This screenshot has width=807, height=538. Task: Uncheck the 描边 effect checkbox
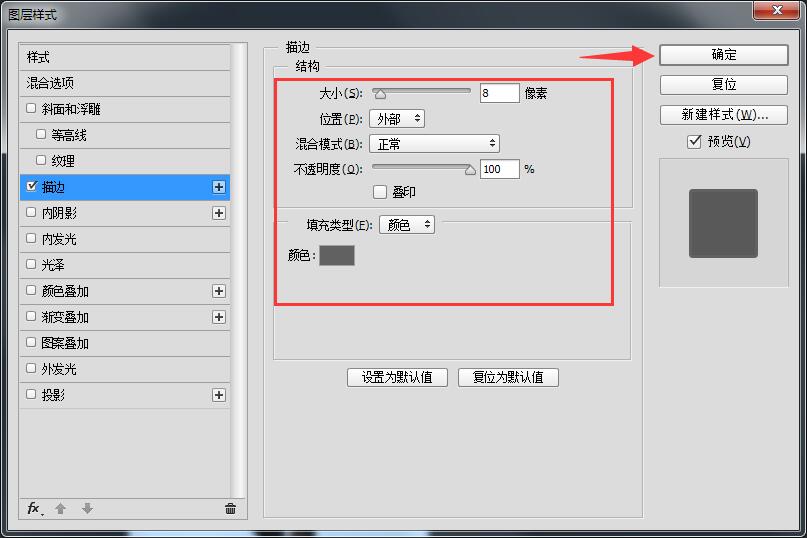31,186
